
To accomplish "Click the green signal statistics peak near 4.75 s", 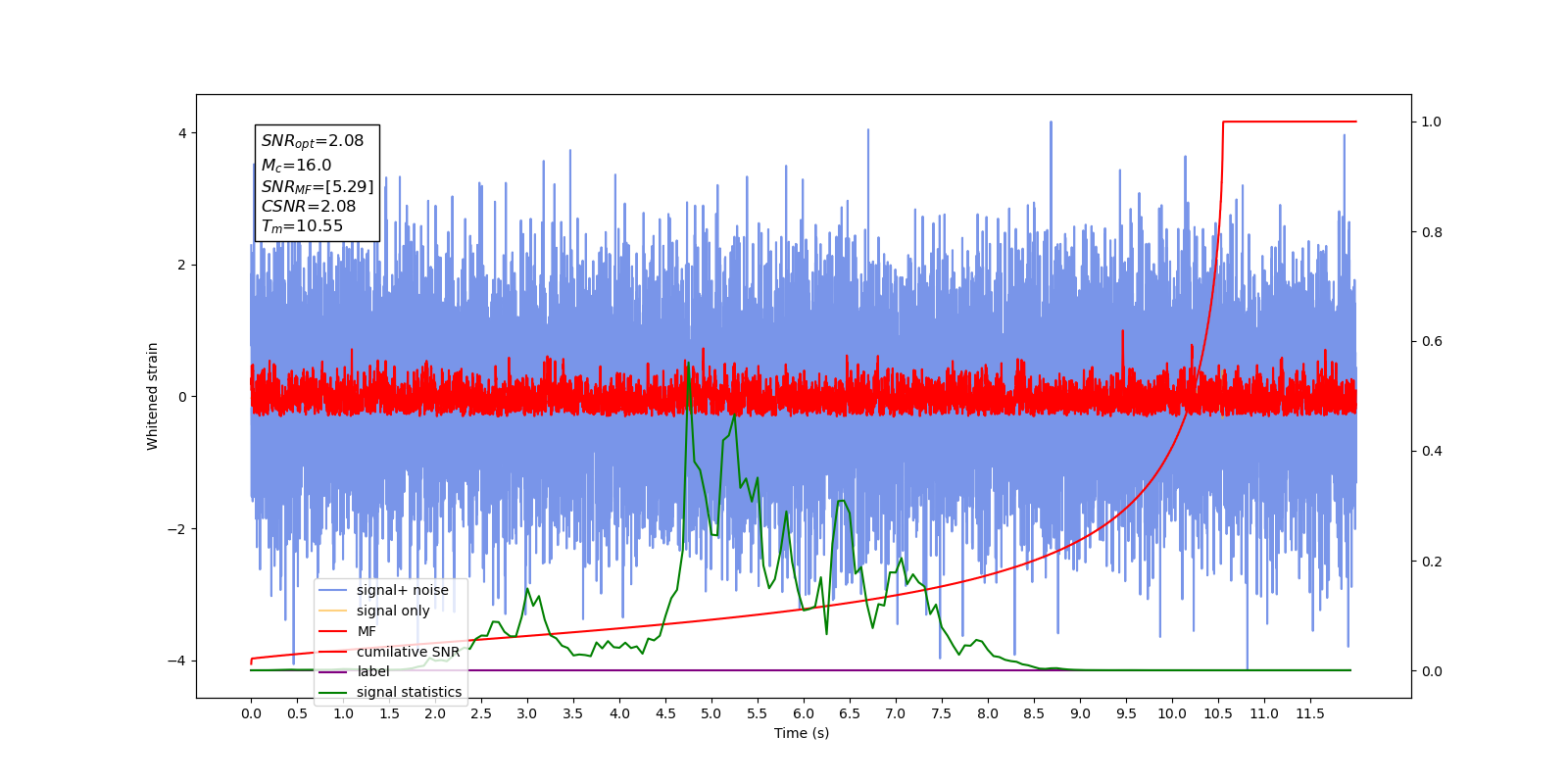I will 689,366.
